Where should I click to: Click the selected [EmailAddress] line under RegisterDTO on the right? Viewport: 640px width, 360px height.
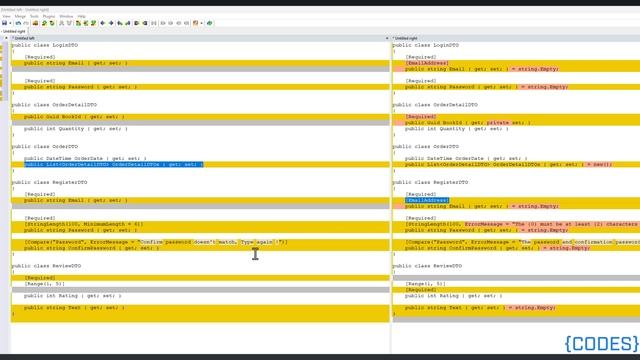click(427, 200)
